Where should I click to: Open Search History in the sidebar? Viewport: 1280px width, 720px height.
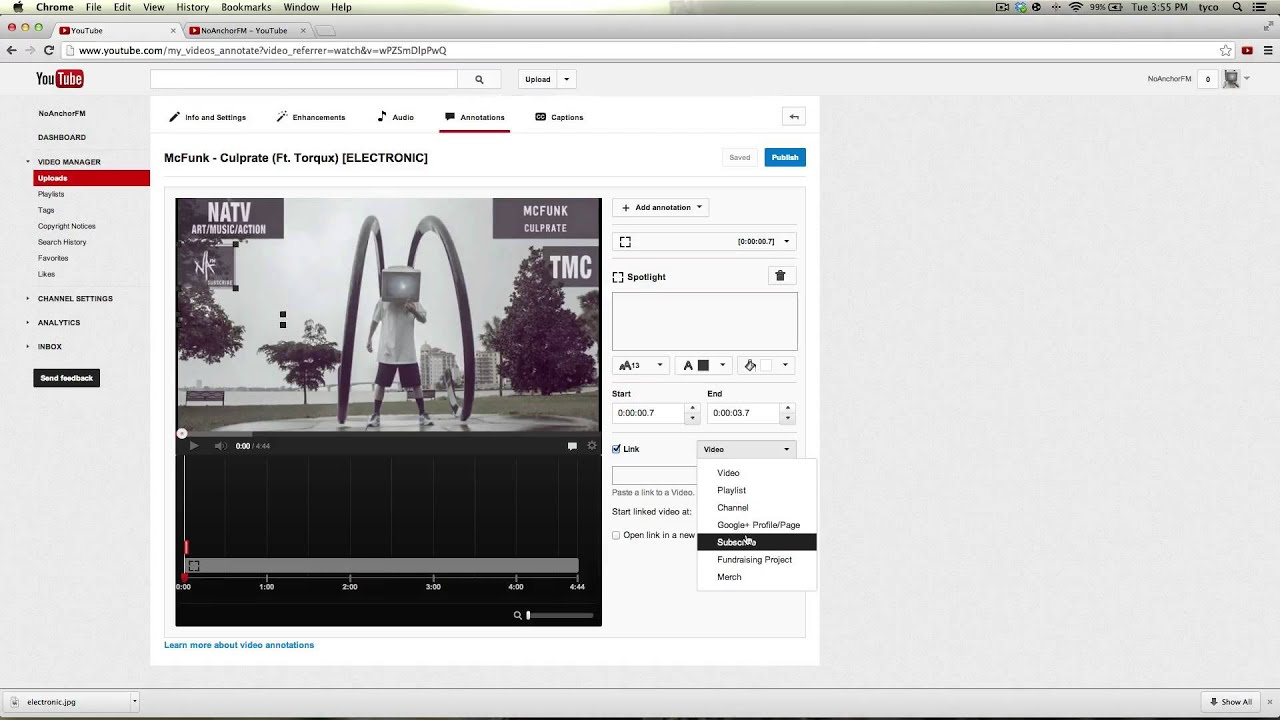pyautogui.click(x=62, y=242)
